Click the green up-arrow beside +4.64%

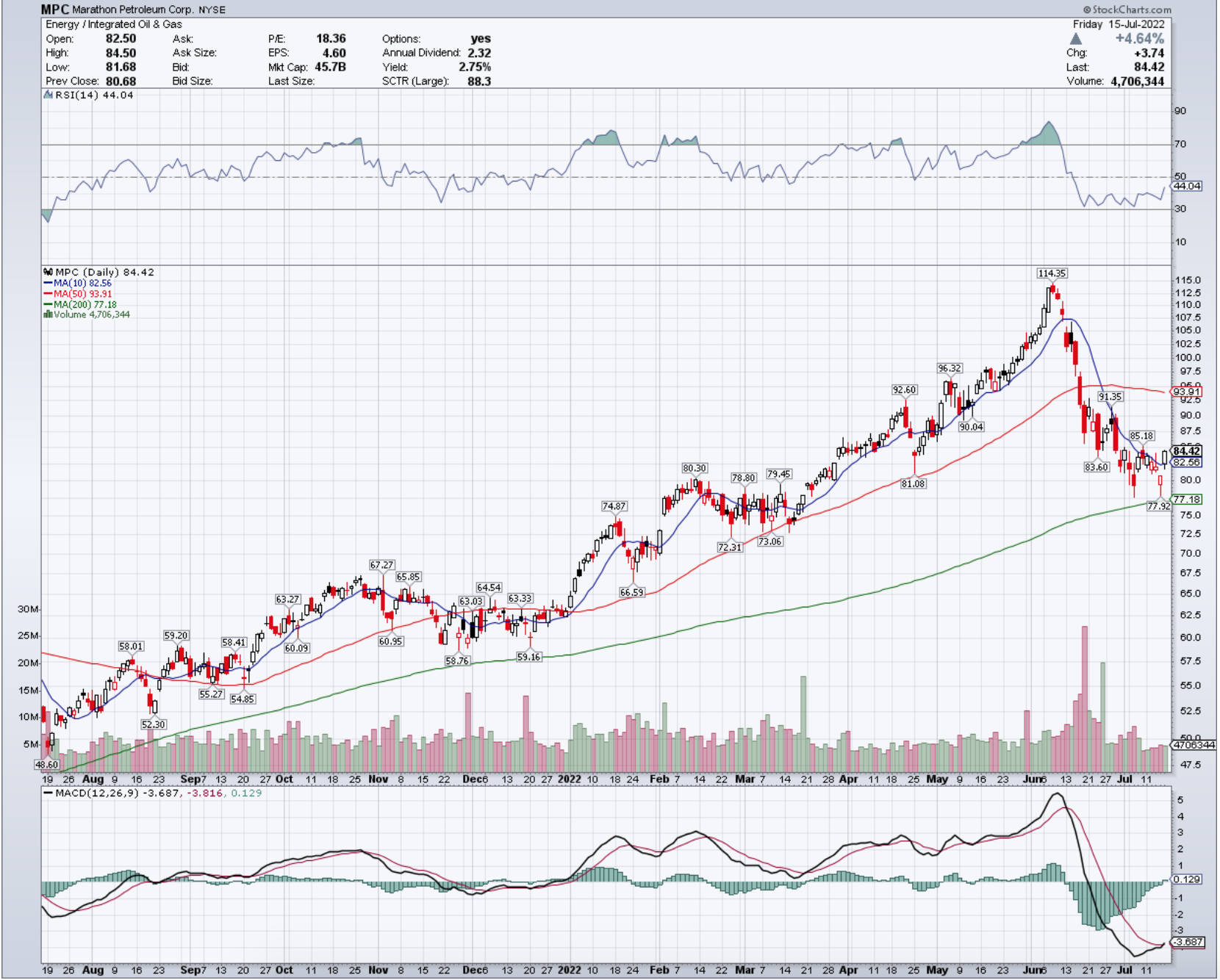[x=1076, y=38]
